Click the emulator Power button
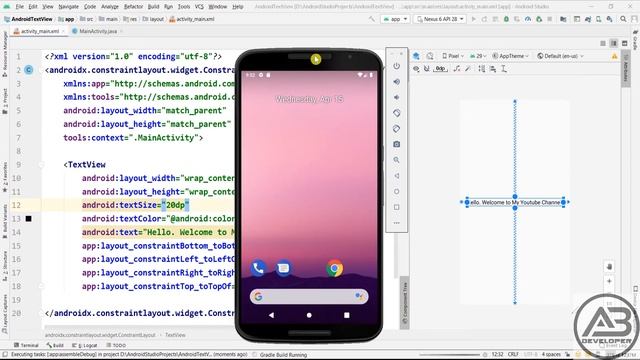Image resolution: width=640 pixels, height=360 pixels. (x=396, y=66)
